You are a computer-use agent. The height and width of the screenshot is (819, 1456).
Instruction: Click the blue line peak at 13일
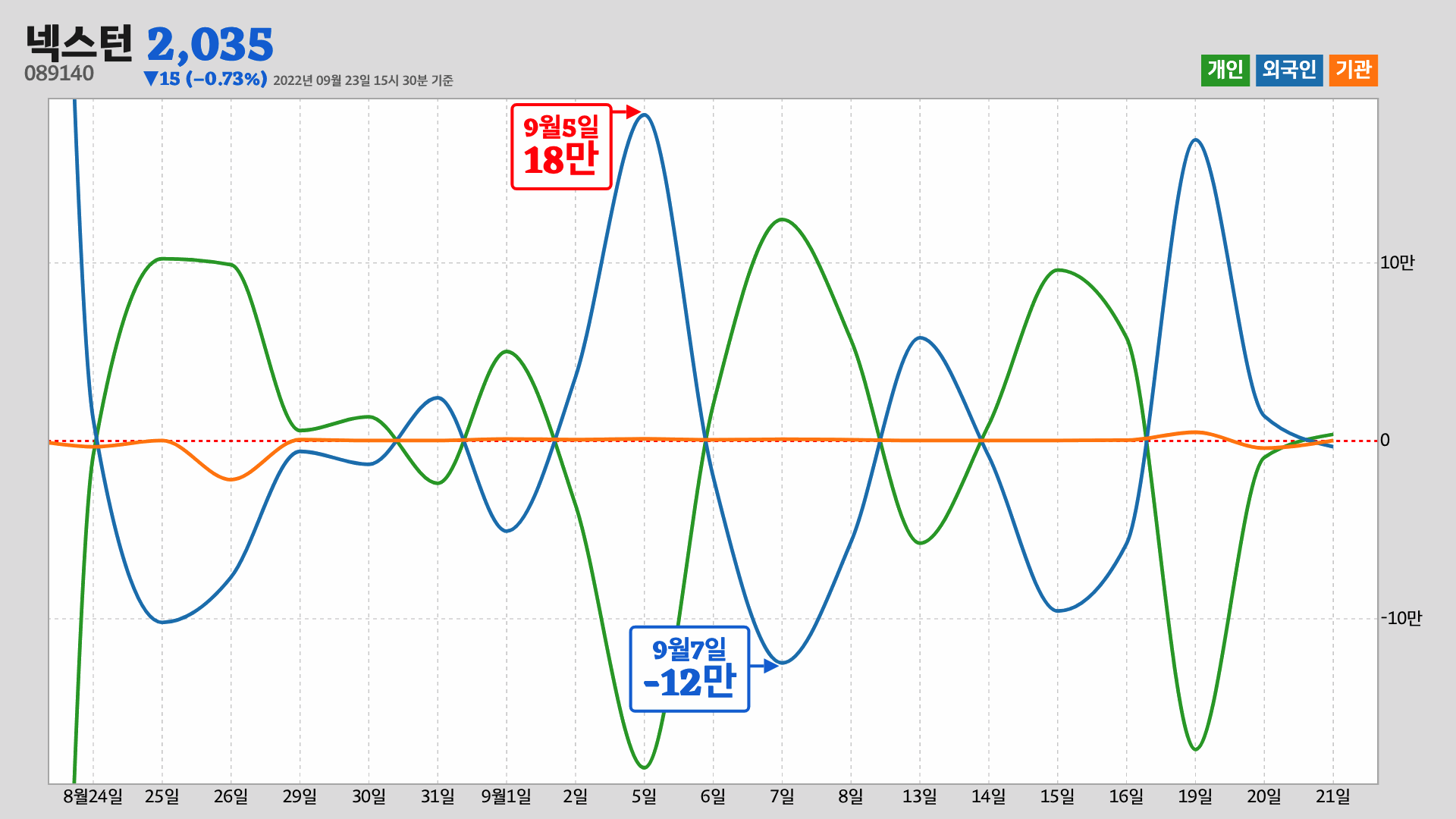pyautogui.click(x=920, y=337)
